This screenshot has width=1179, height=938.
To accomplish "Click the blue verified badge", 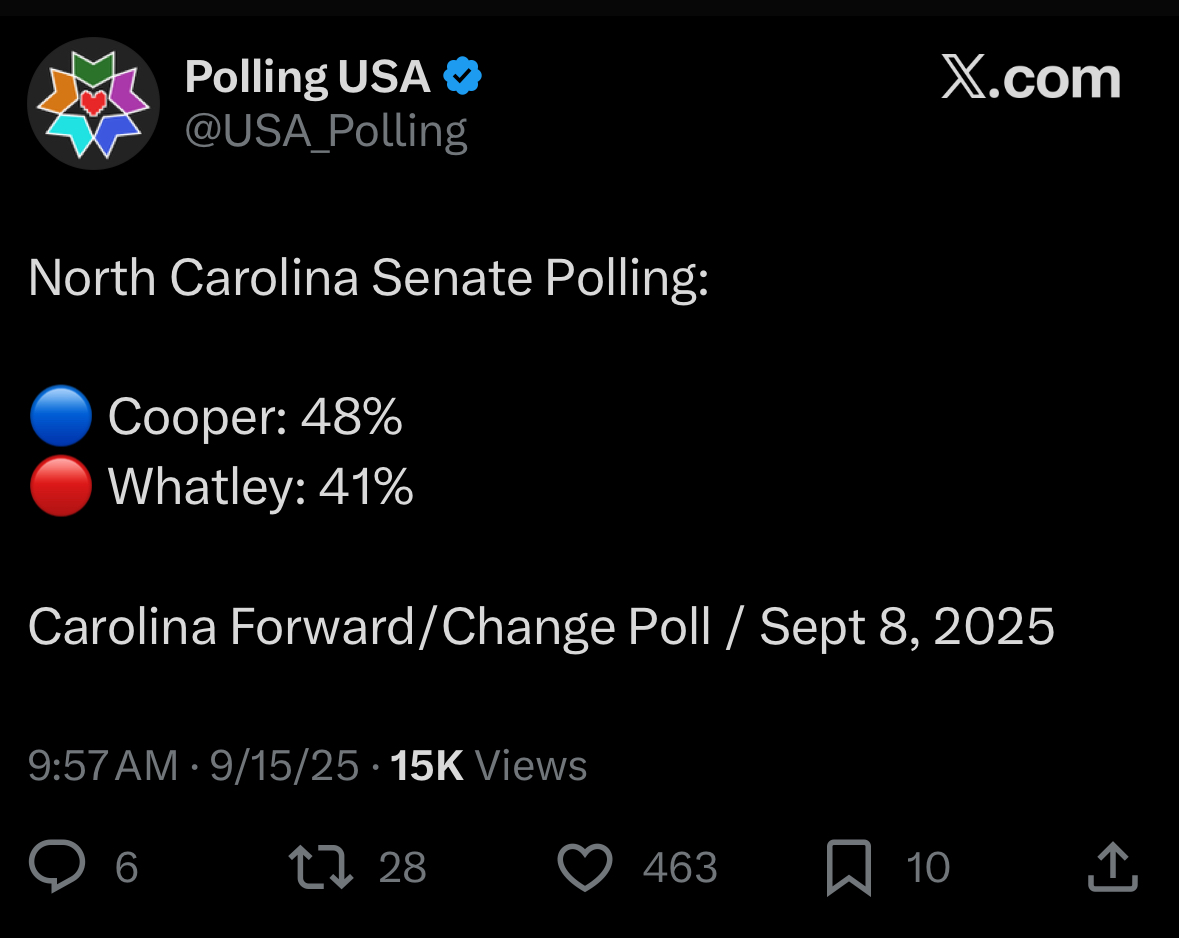I will pos(462,76).
